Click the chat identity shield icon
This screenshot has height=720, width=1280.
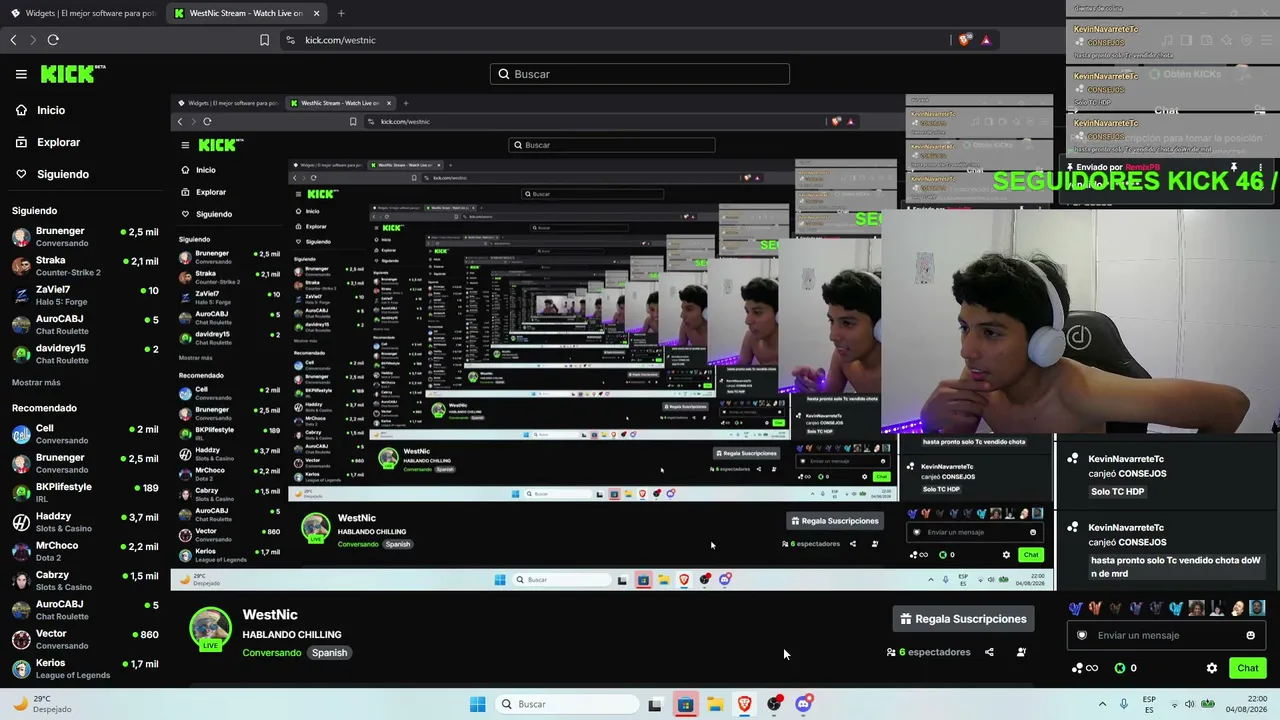pos(1081,635)
